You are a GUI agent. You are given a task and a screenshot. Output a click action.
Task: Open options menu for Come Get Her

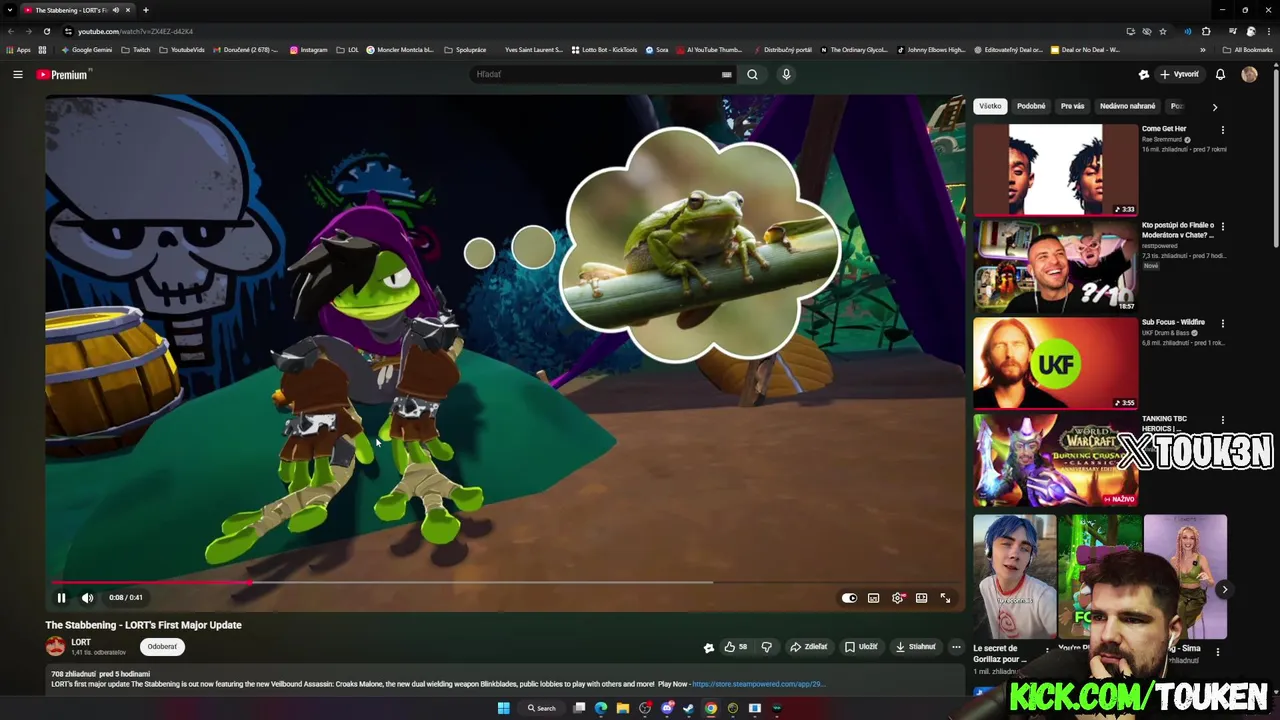point(1222,130)
